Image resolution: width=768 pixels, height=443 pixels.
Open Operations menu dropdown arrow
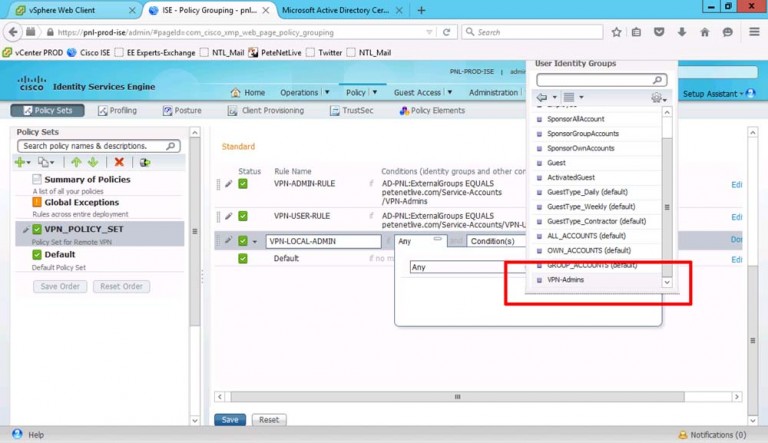327,92
